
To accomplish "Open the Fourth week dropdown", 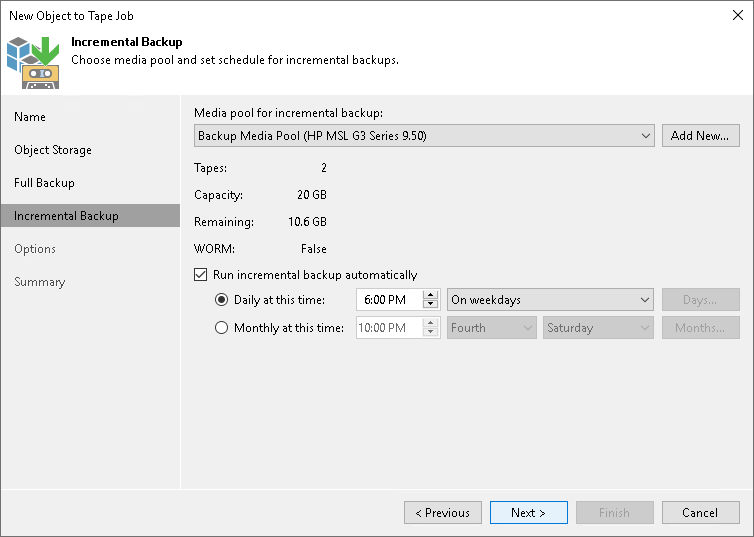I will click(491, 328).
